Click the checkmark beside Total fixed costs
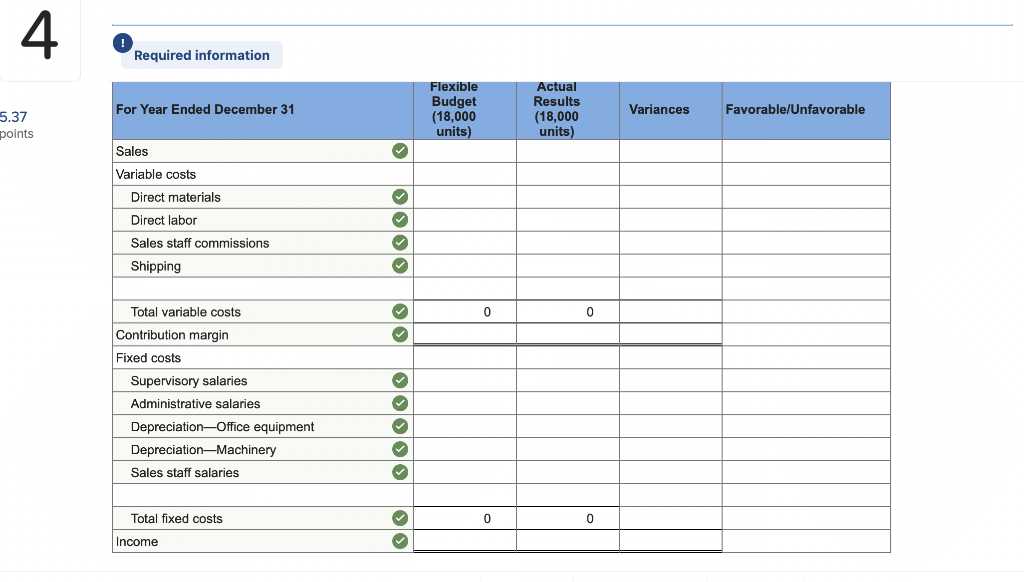 [x=399, y=518]
